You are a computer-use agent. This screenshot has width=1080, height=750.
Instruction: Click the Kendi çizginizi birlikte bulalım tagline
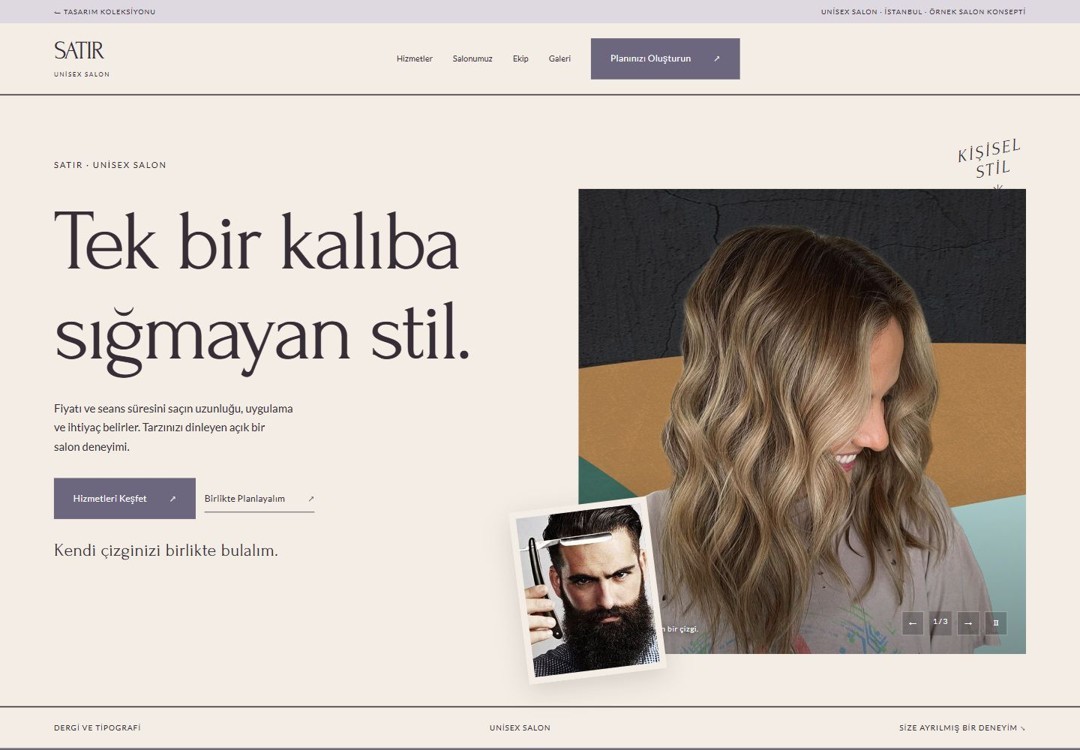pos(166,550)
